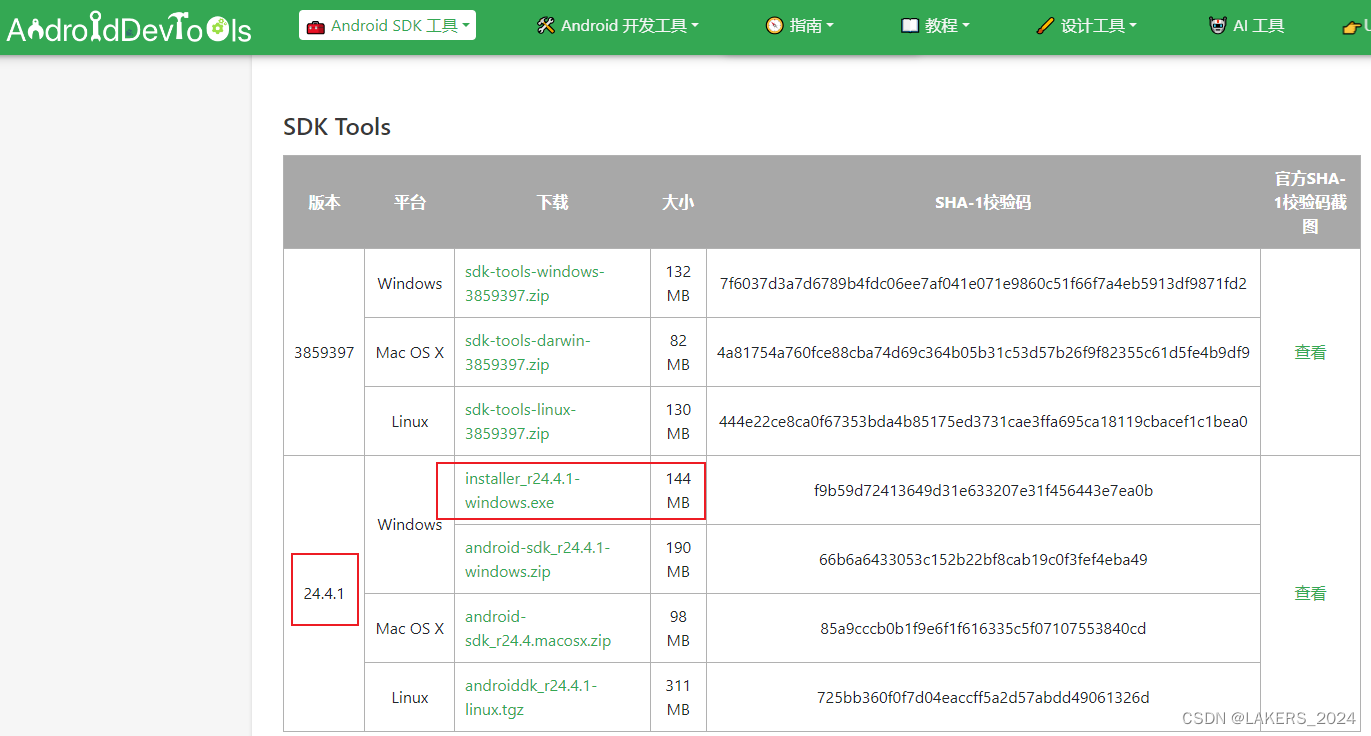This screenshot has width=1371, height=736.
Task: Click the 下载 column header
Action: click(552, 202)
